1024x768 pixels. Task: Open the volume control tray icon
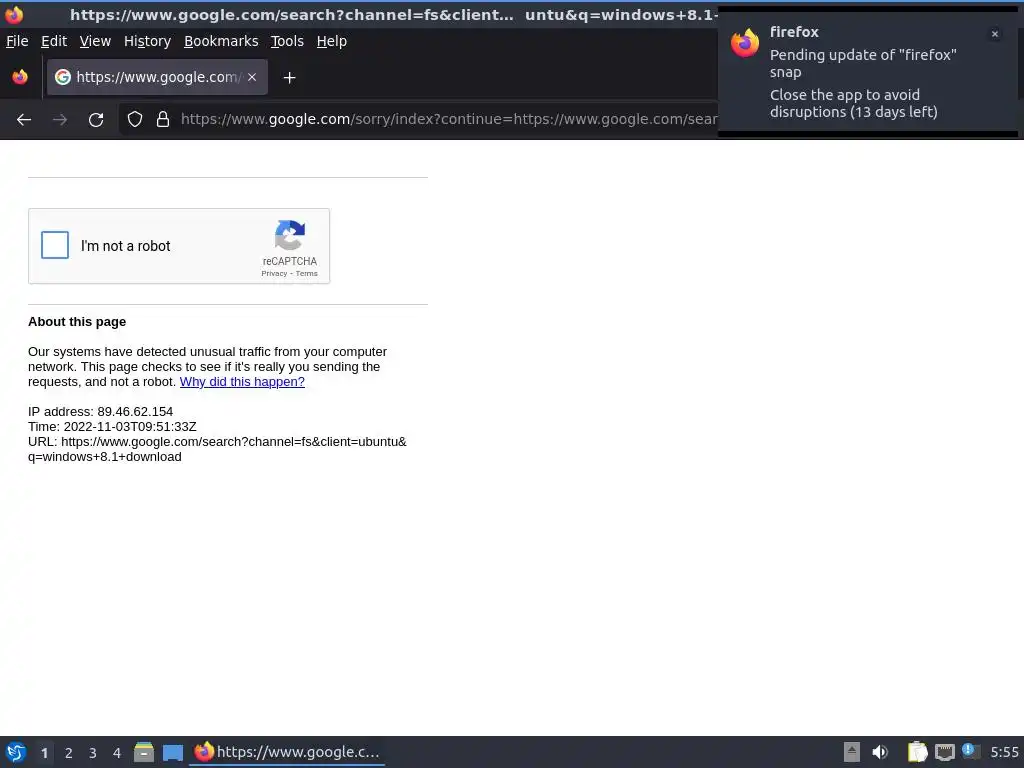(880, 752)
